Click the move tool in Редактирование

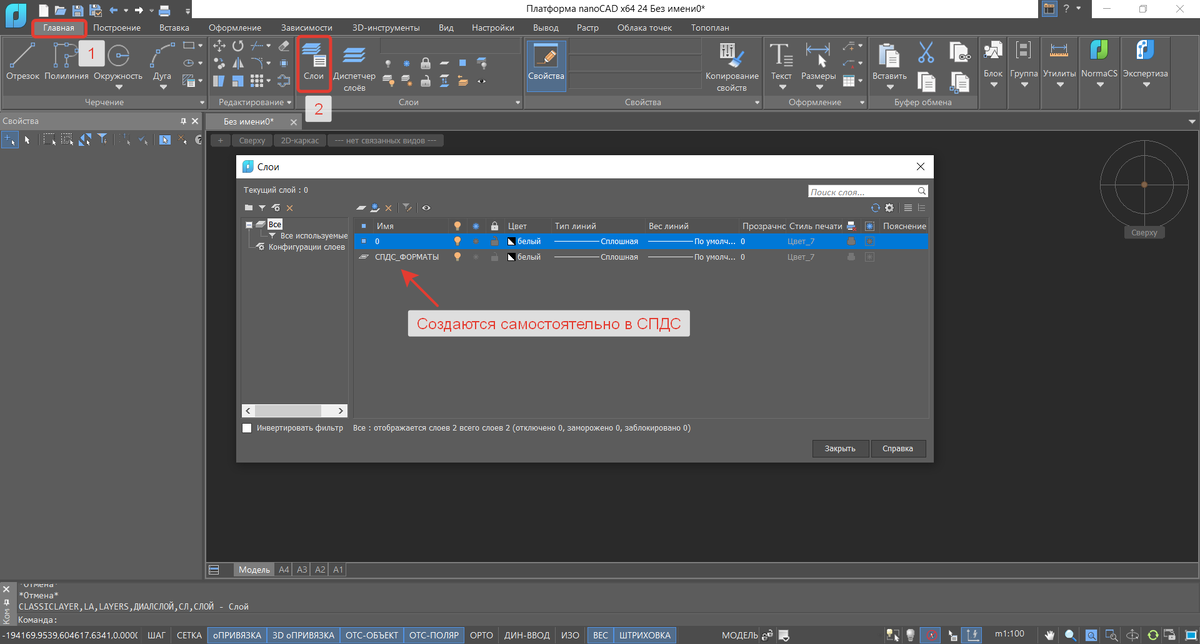[x=219, y=46]
